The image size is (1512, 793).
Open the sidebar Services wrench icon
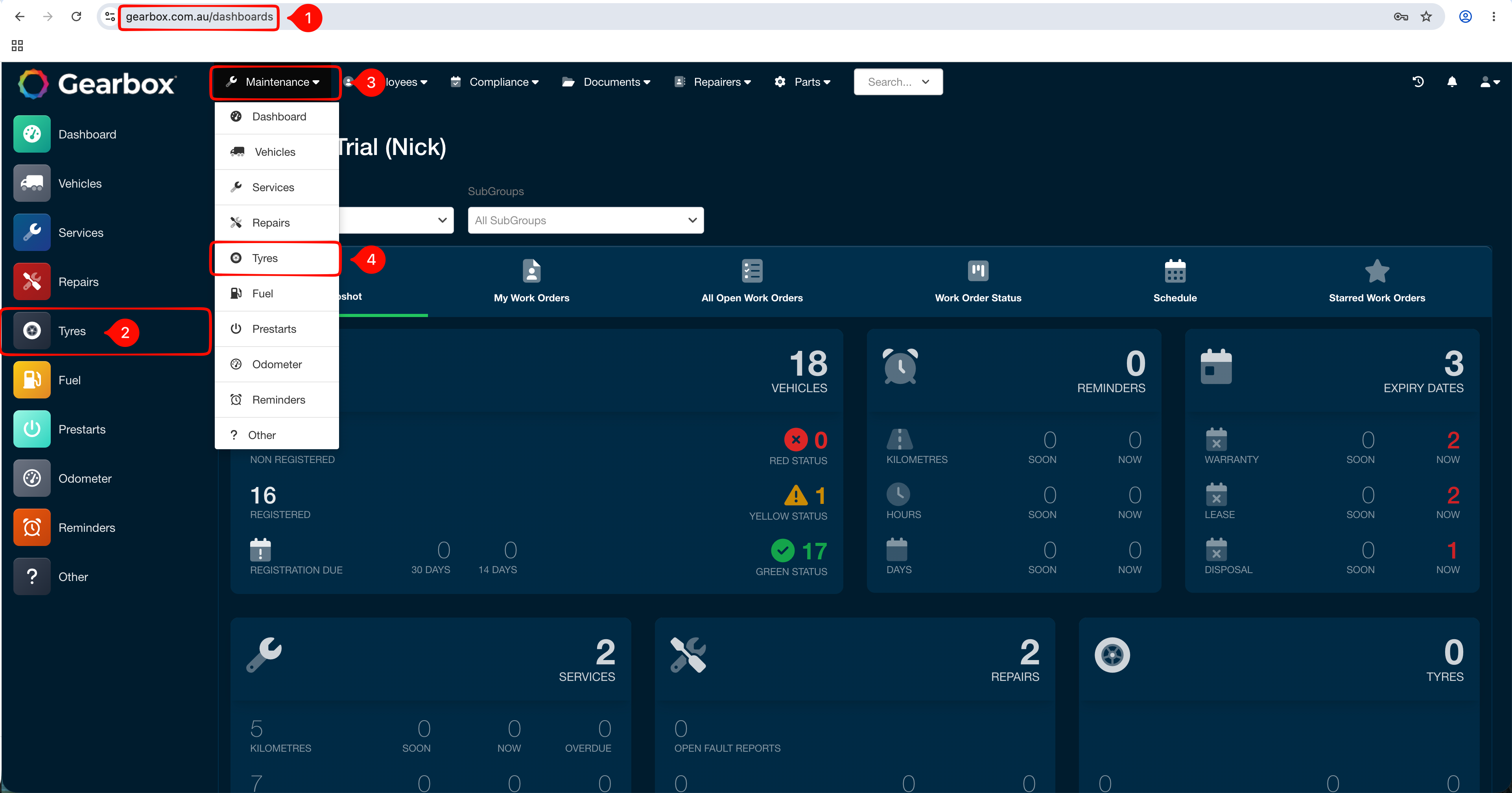(x=32, y=232)
